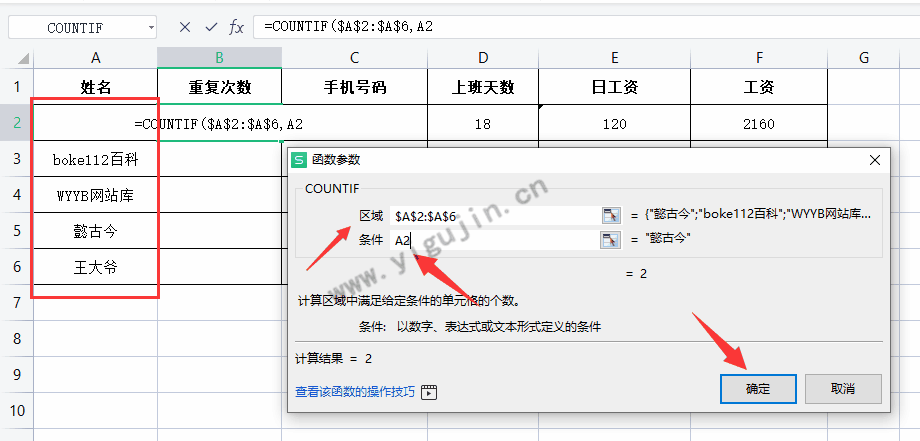Select row 10 header
The image size is (920, 441).
click(x=16, y=411)
